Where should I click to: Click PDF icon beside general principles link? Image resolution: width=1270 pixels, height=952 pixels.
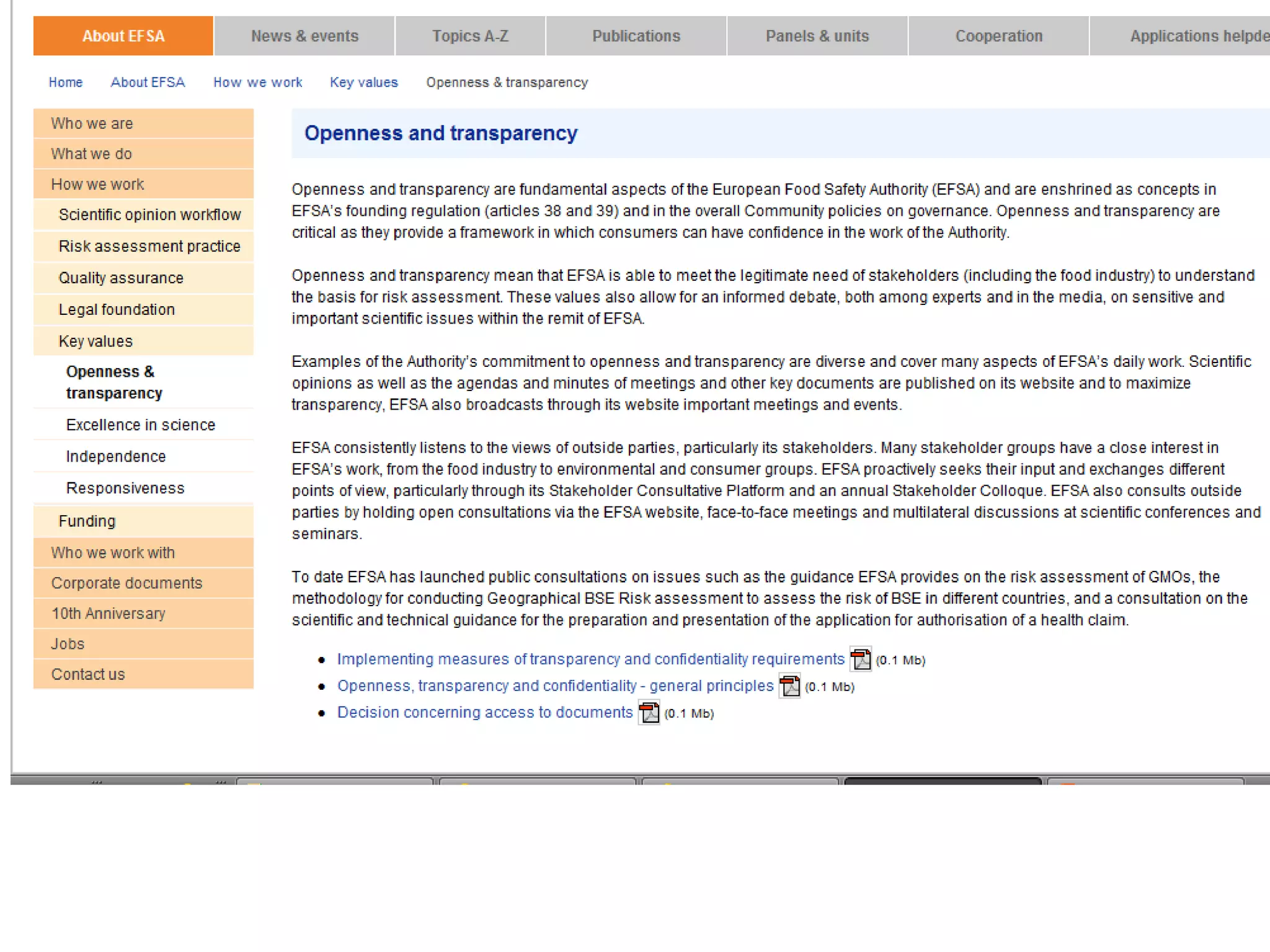tap(789, 685)
